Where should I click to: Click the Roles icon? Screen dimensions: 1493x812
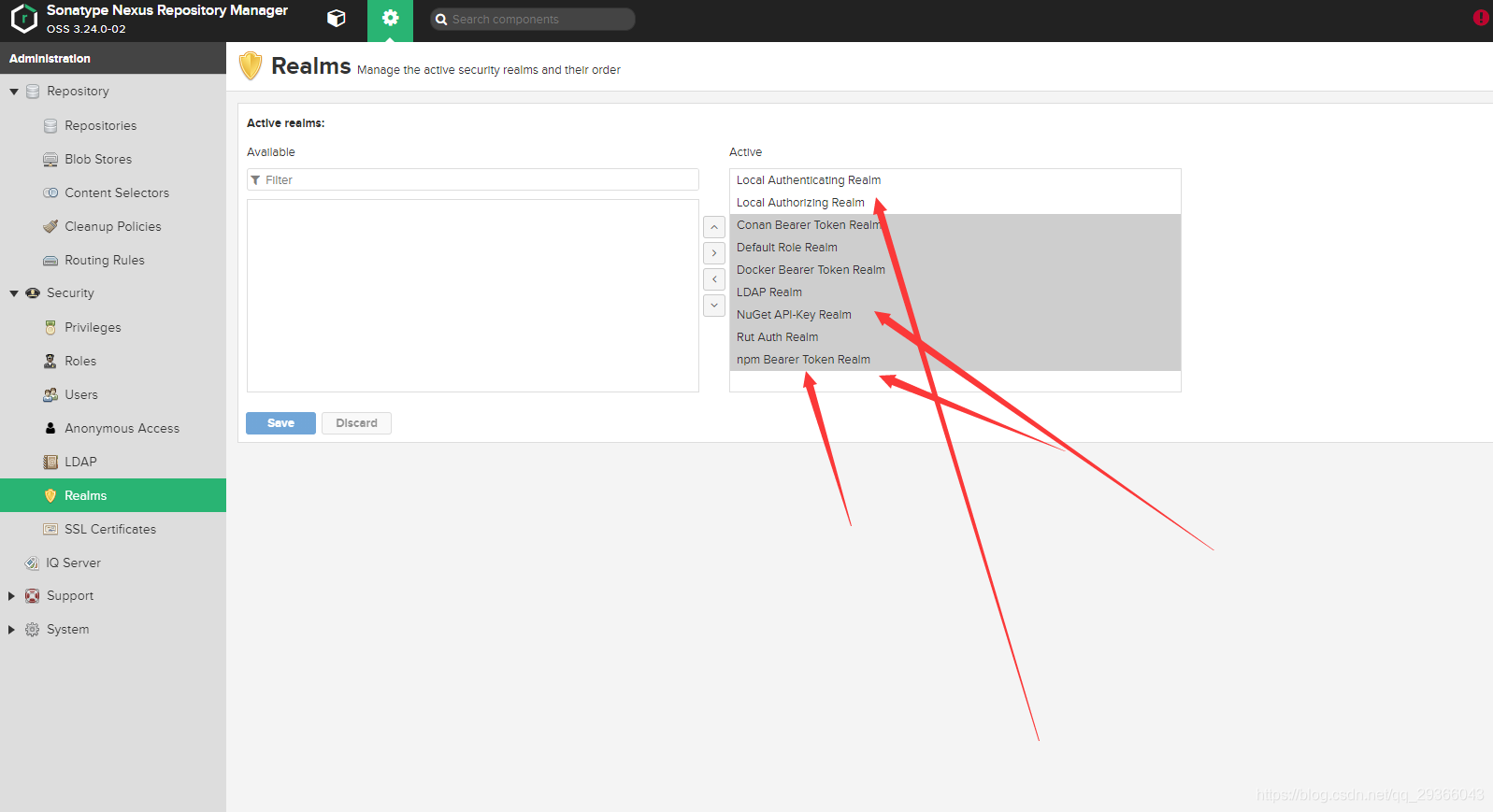pyautogui.click(x=50, y=362)
